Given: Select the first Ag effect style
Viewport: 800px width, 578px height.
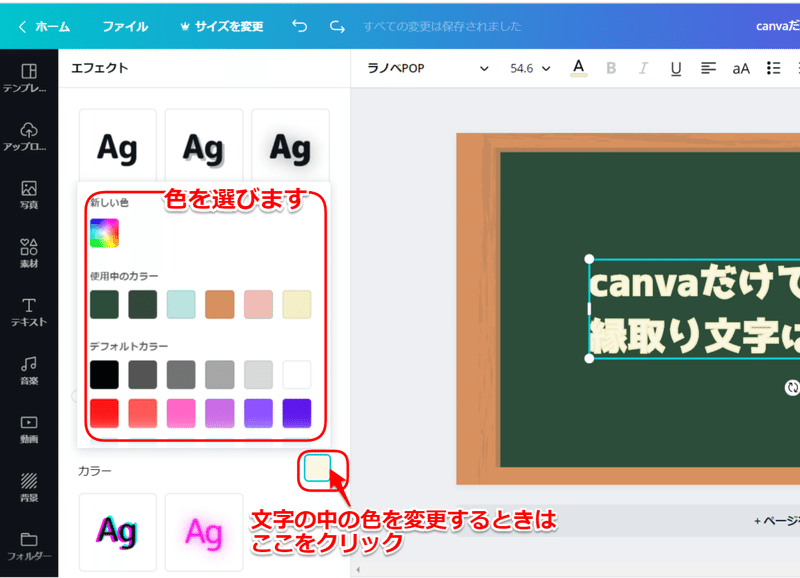Looking at the screenshot, I should (117, 145).
